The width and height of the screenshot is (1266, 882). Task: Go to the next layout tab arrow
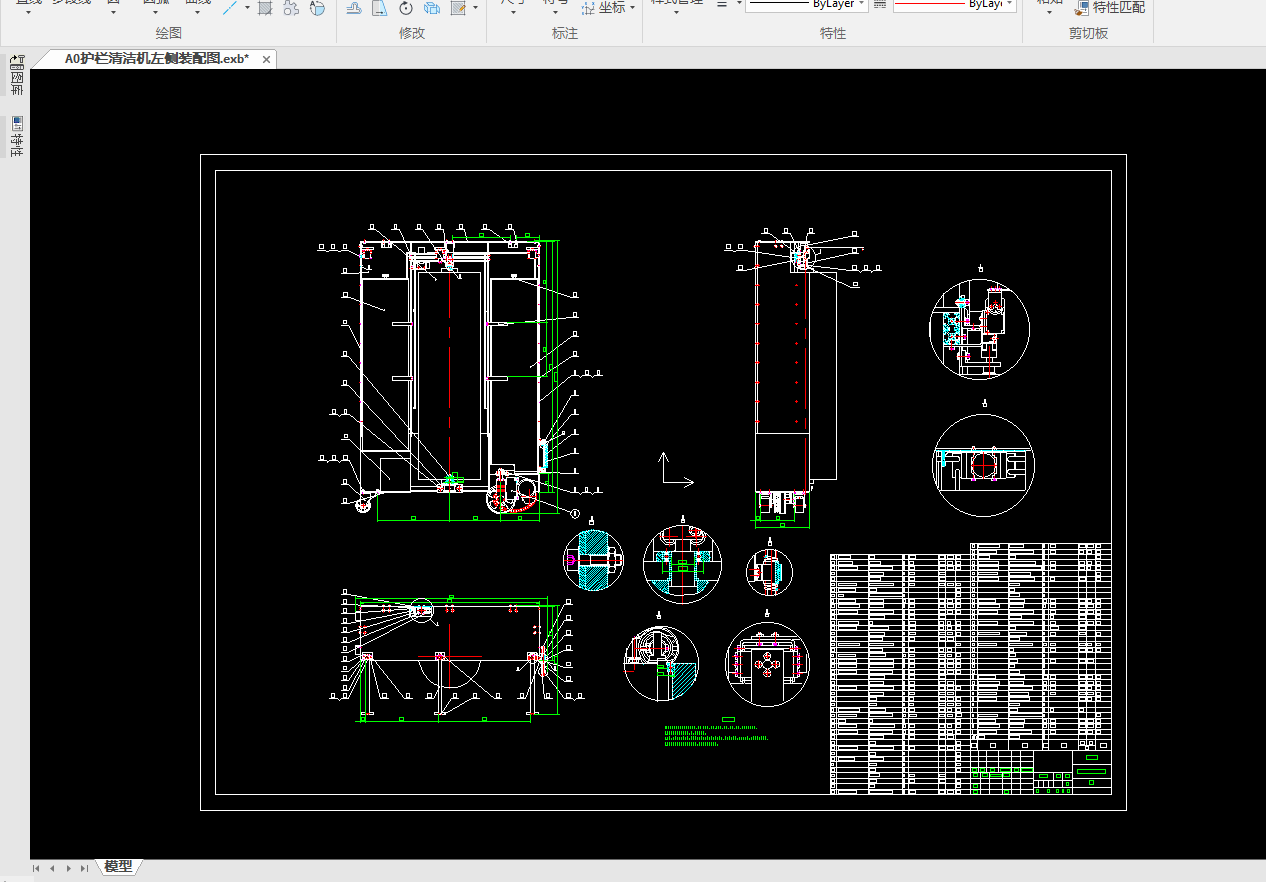pyautogui.click(x=69, y=868)
